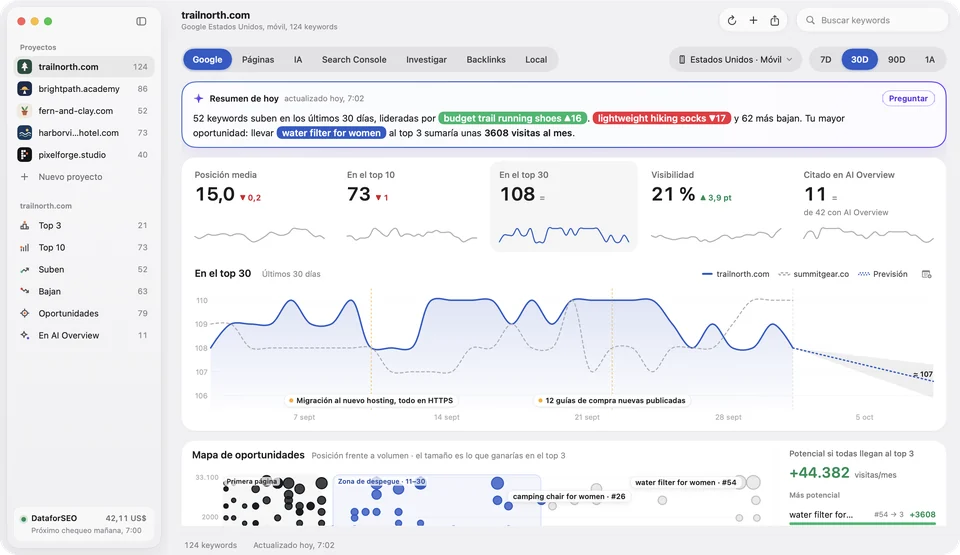
Task: Select the 90D time range
Action: [896, 59]
